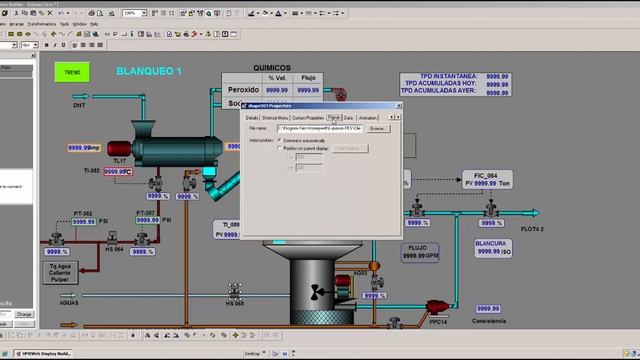Open the Tools menu

(64, 24)
